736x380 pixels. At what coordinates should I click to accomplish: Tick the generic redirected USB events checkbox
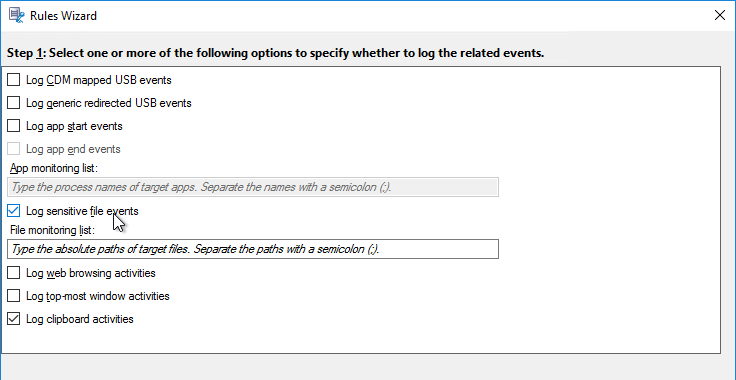14,103
